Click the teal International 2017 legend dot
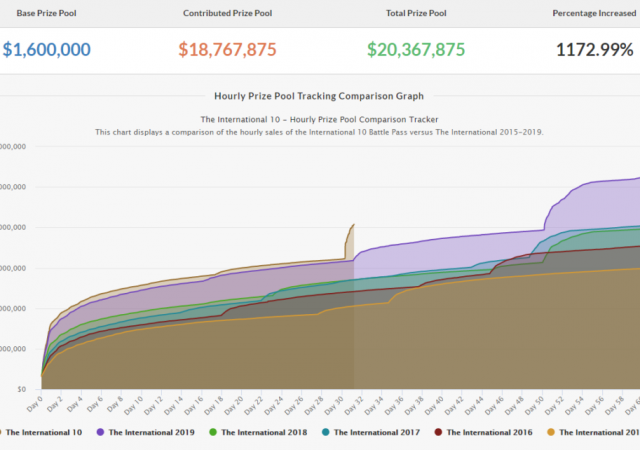 pyautogui.click(x=325, y=432)
